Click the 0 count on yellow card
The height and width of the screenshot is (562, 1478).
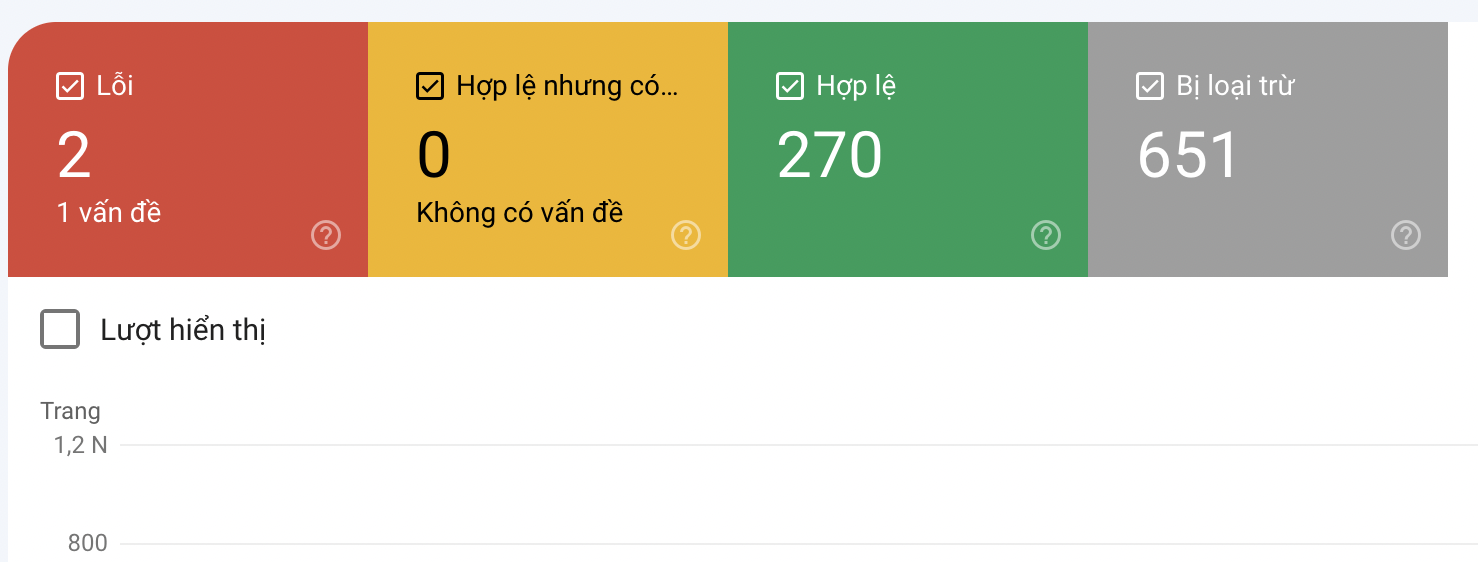click(x=434, y=156)
